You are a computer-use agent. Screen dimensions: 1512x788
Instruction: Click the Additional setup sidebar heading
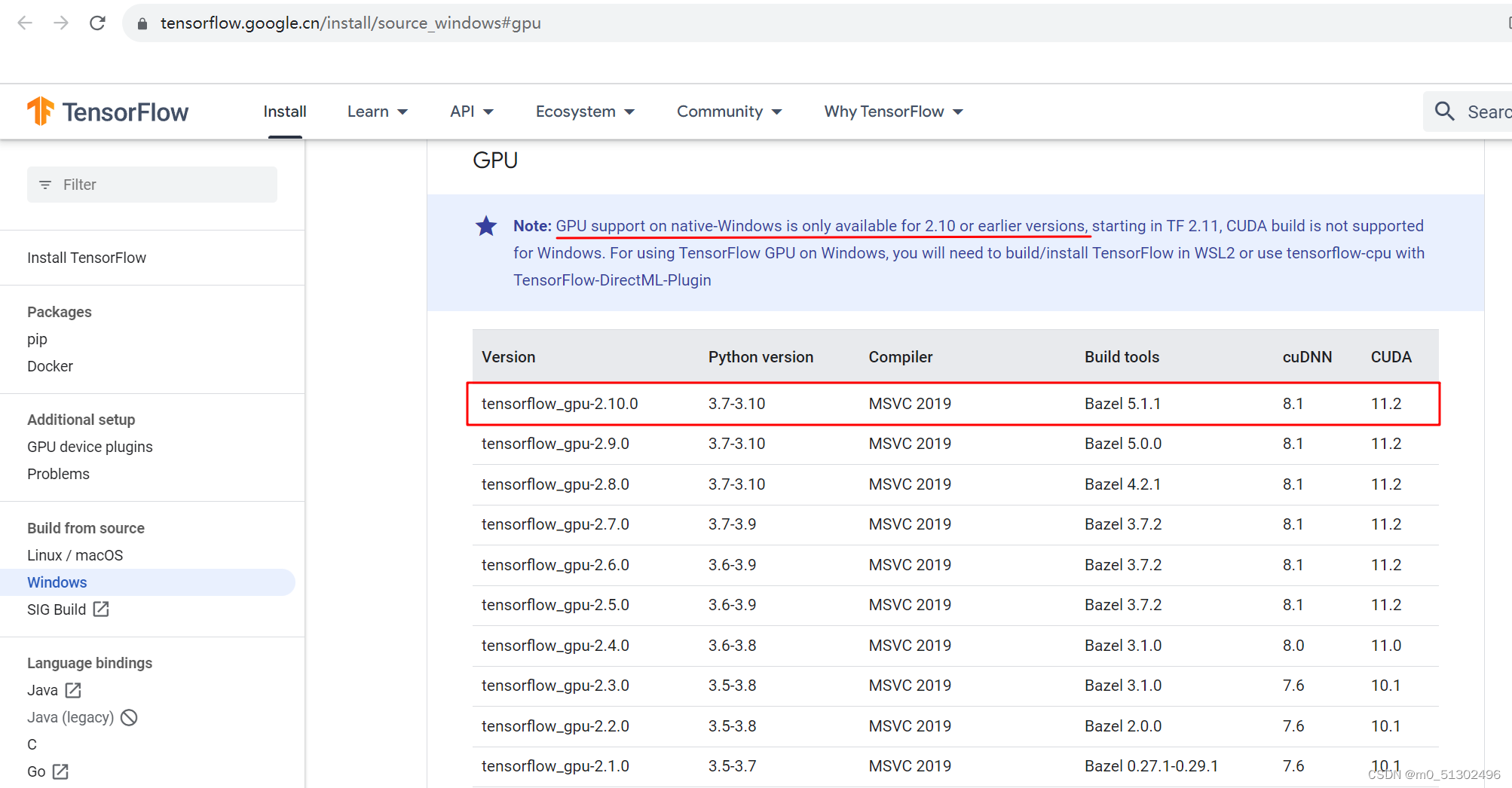[x=81, y=420]
